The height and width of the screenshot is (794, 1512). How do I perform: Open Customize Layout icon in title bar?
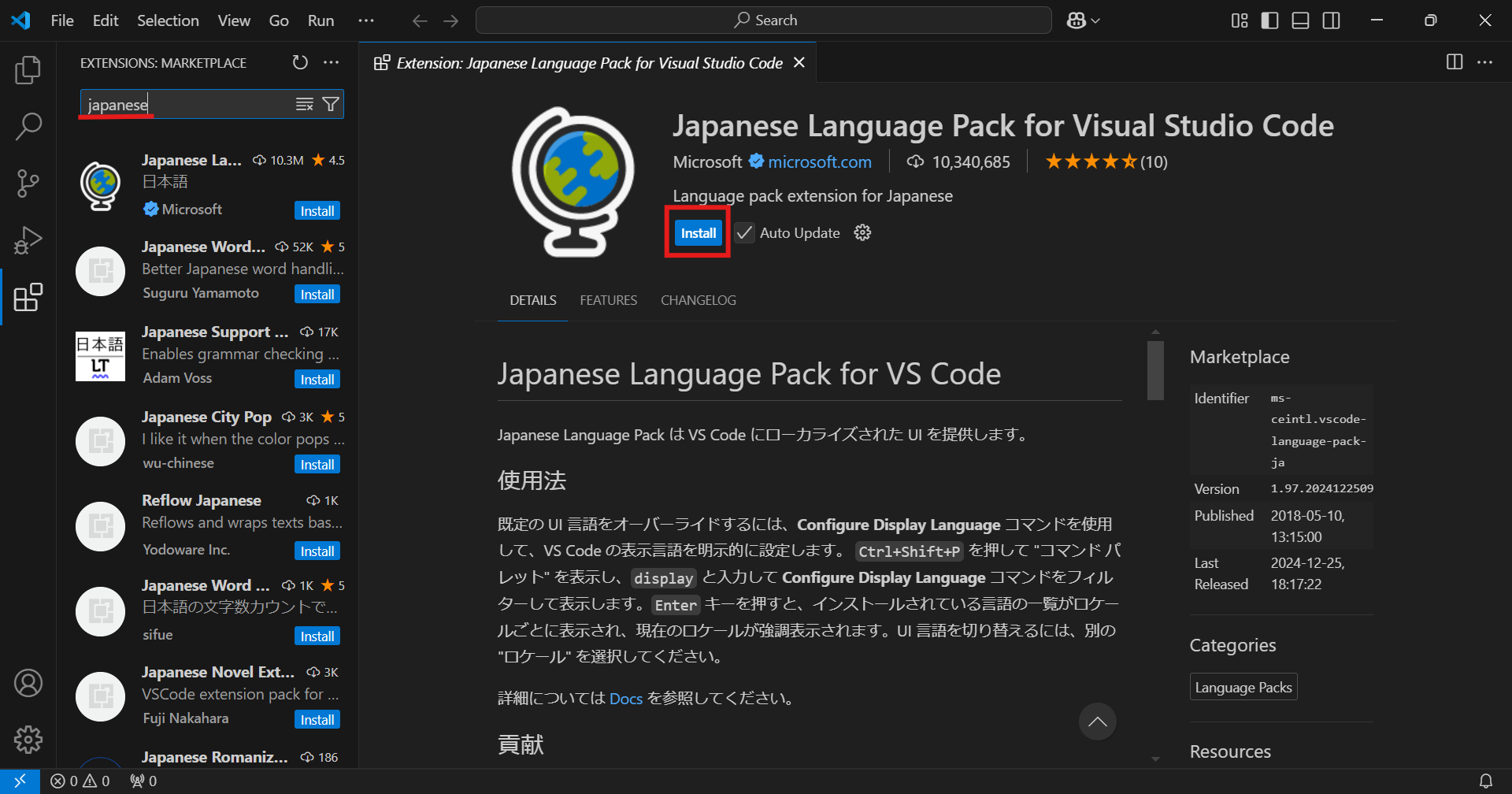(1240, 20)
